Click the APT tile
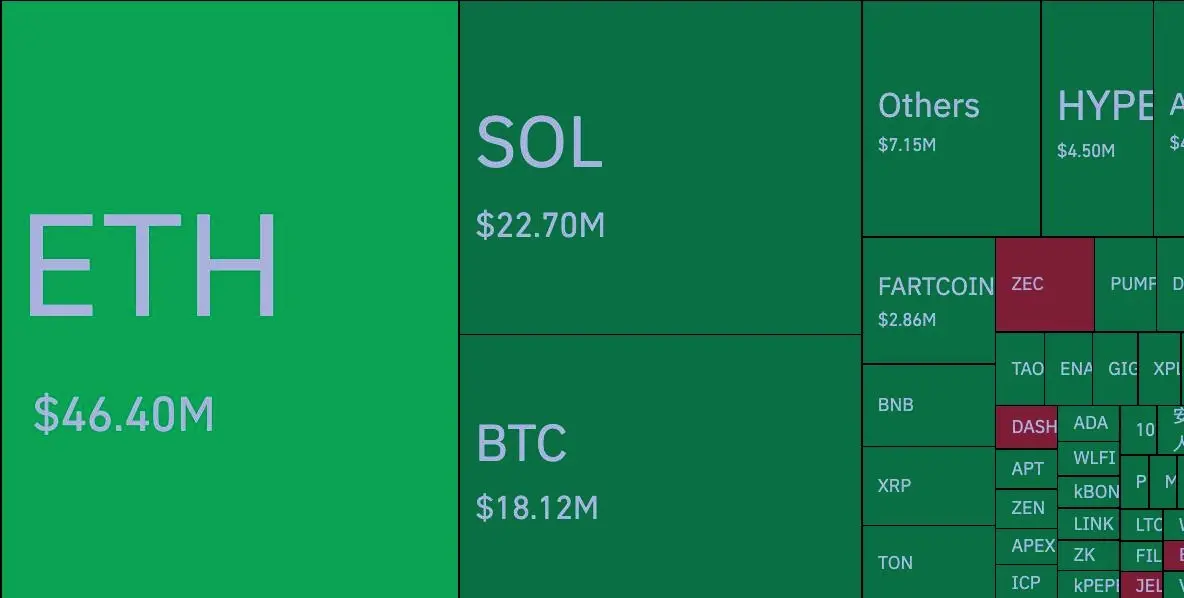This screenshot has height=598, width=1184. tap(1026, 469)
